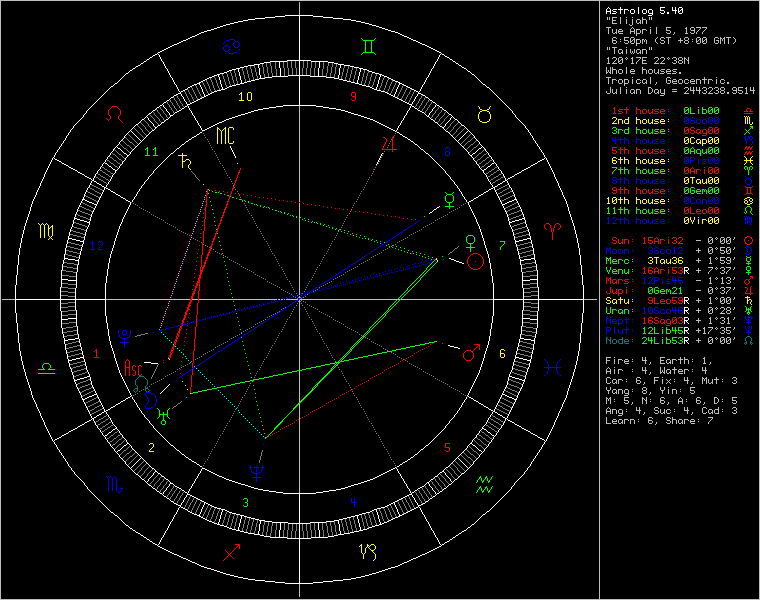Click the Scorpio zodiac glyph on wheel
This screenshot has height=600, width=760.
coord(114,484)
